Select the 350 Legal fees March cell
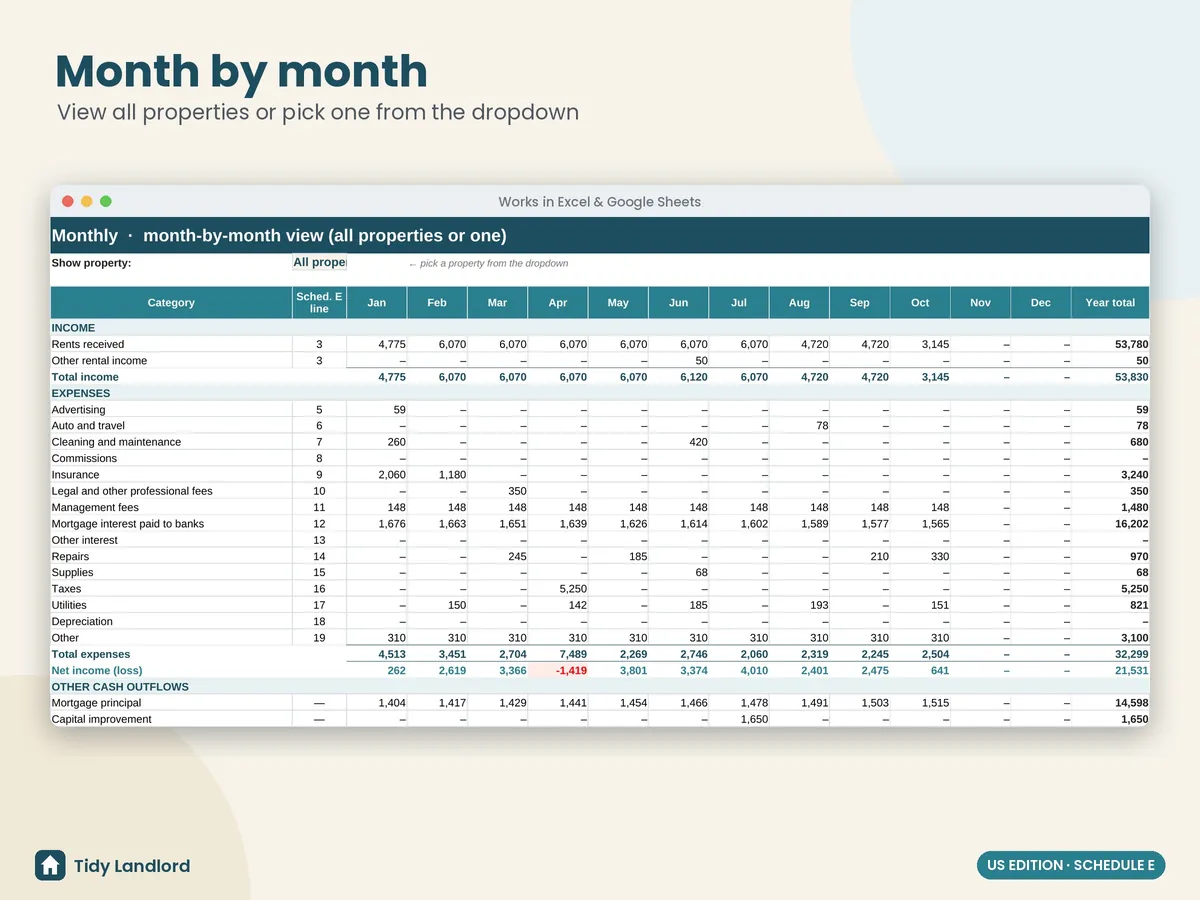 [x=497, y=491]
